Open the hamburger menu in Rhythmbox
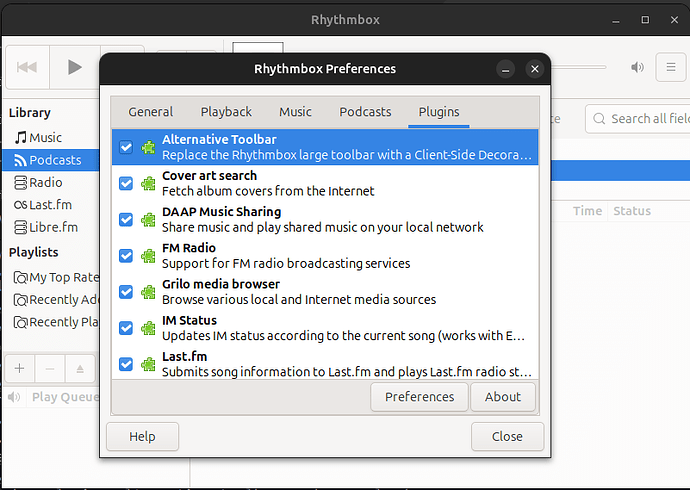The height and width of the screenshot is (490, 690). pos(668,67)
